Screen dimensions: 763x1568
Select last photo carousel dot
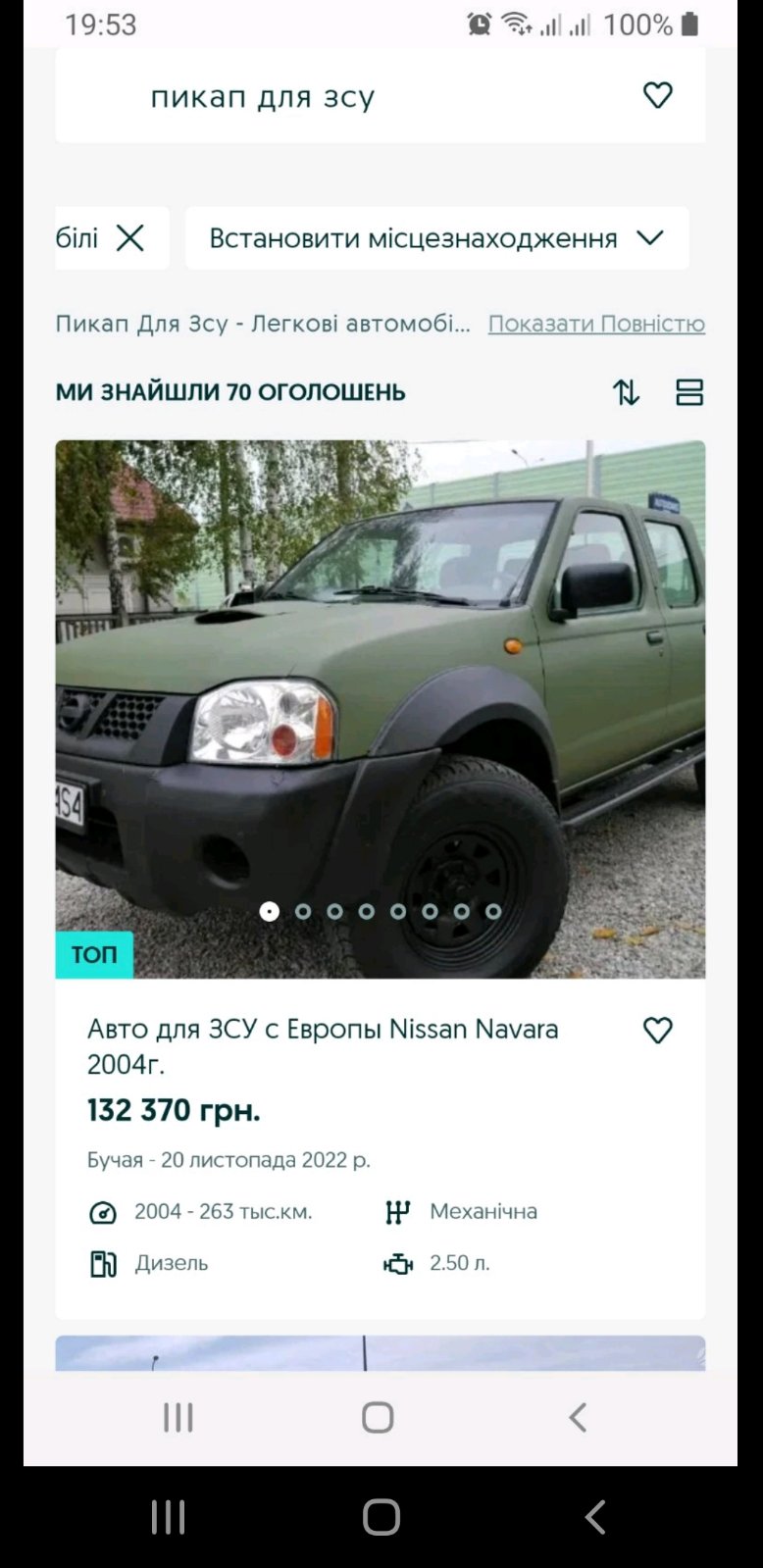pyautogui.click(x=493, y=911)
